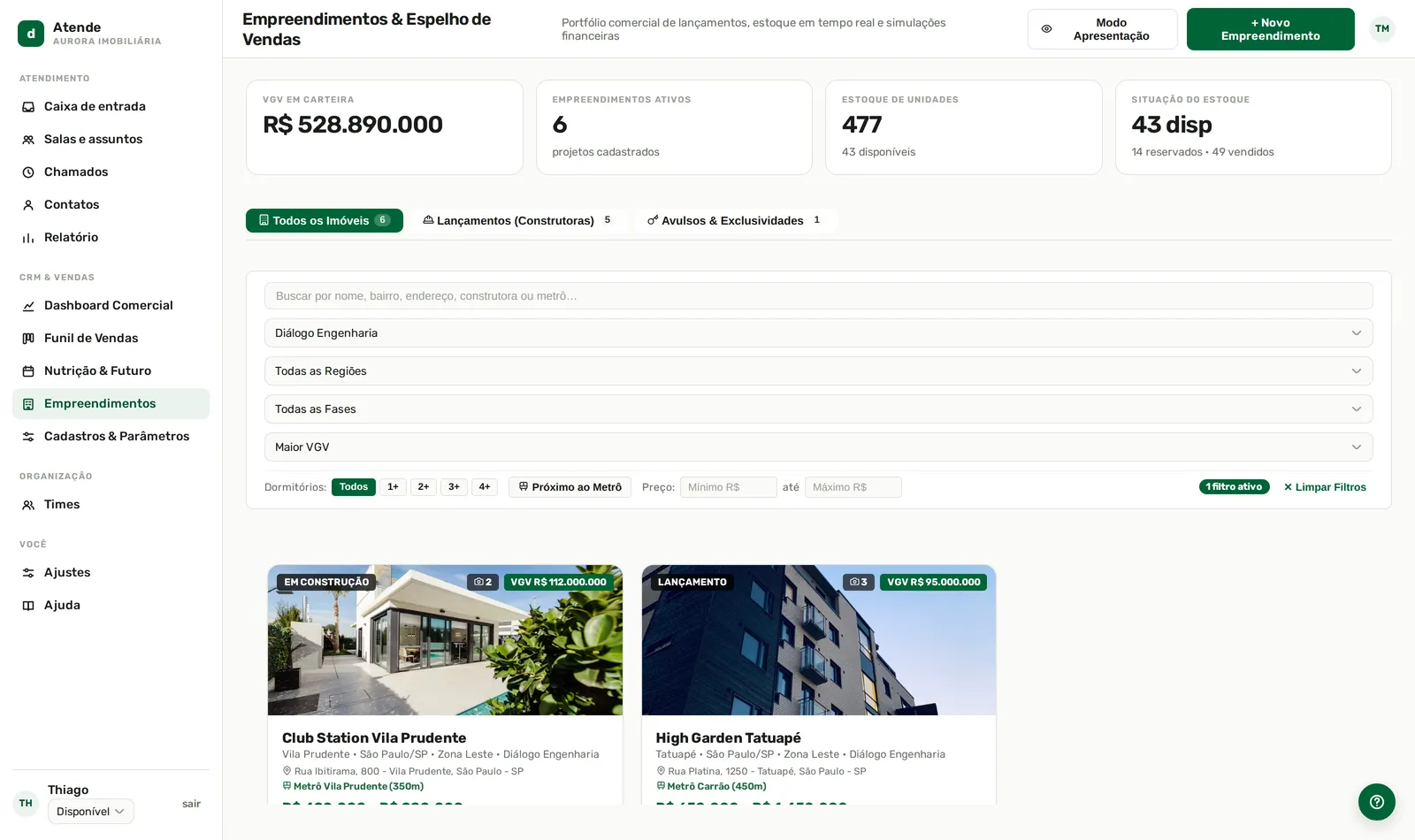Open the floating help question-mark button
The width and height of the screenshot is (1415, 840).
coord(1377,802)
